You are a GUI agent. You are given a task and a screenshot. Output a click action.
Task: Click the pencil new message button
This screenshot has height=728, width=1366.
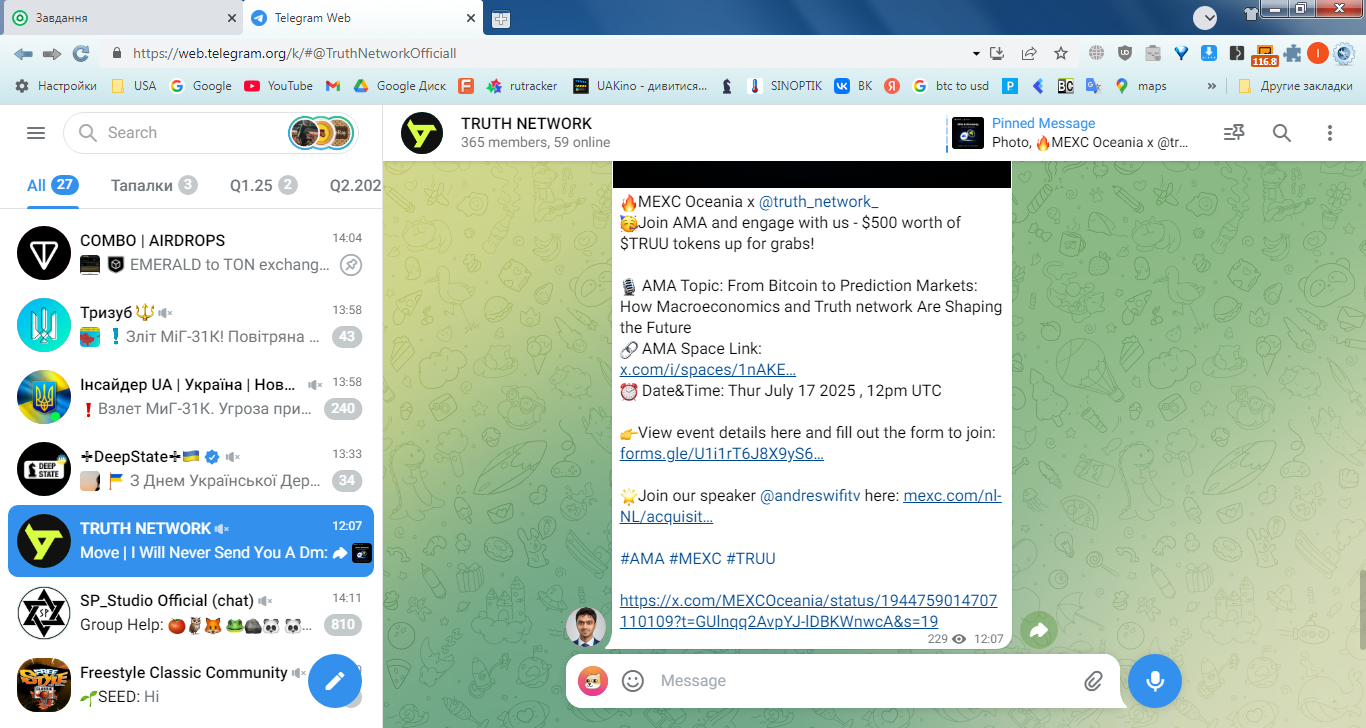pyautogui.click(x=334, y=681)
